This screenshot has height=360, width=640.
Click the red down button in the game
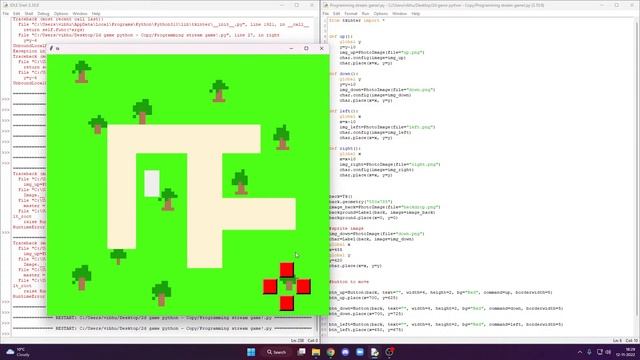(287, 303)
